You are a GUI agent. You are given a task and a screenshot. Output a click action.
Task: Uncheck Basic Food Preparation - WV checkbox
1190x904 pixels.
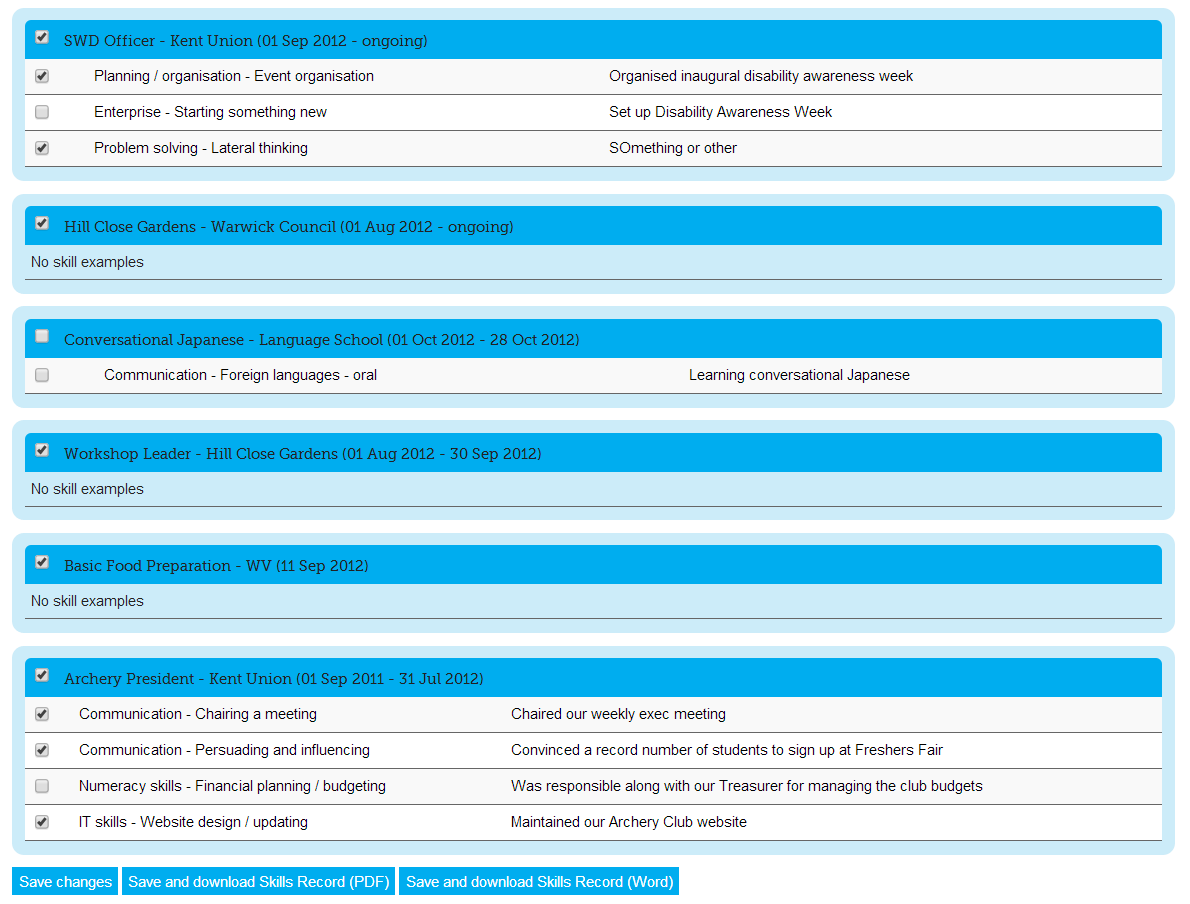42,562
